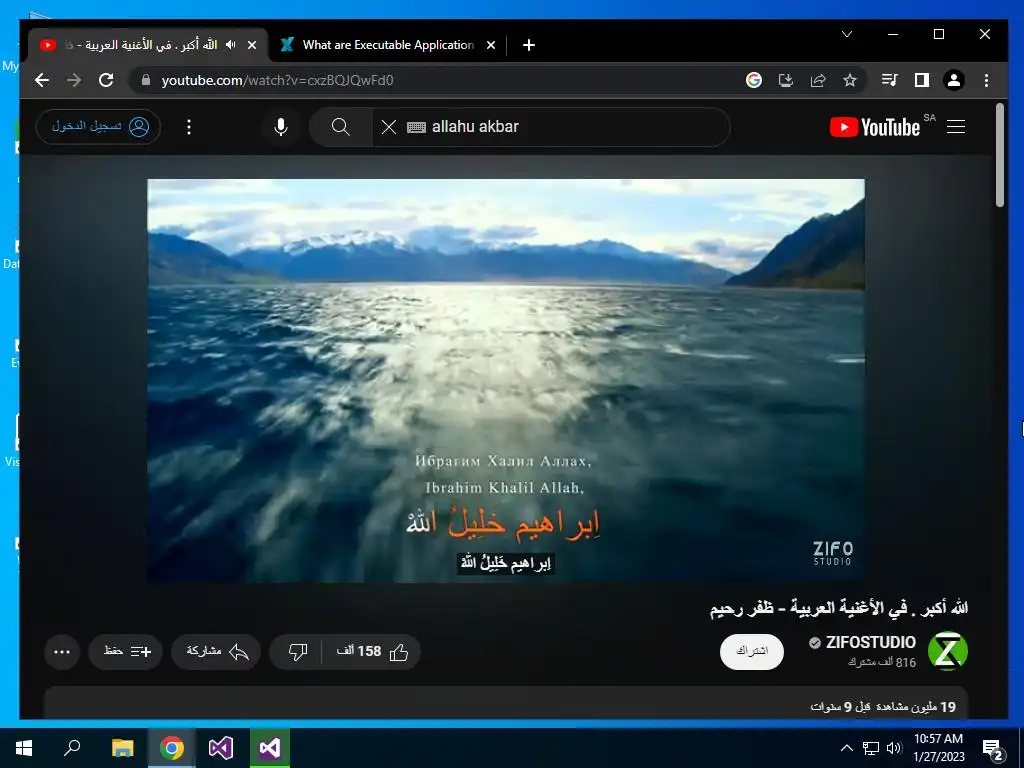Share the video using share button
This screenshot has width=1024, height=768.
(216, 651)
